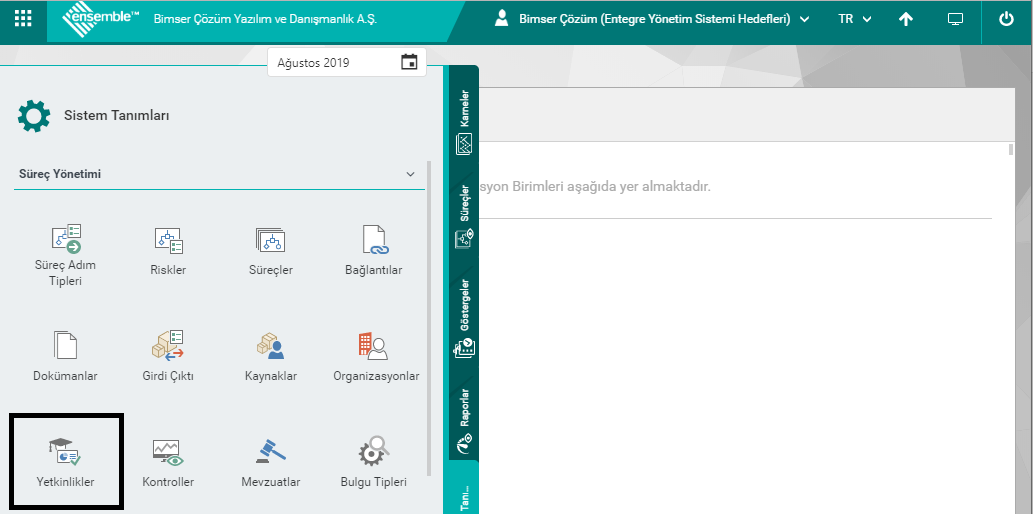Open the Bulgu Tipleri definitions
The height and width of the screenshot is (514, 1033).
tap(374, 462)
